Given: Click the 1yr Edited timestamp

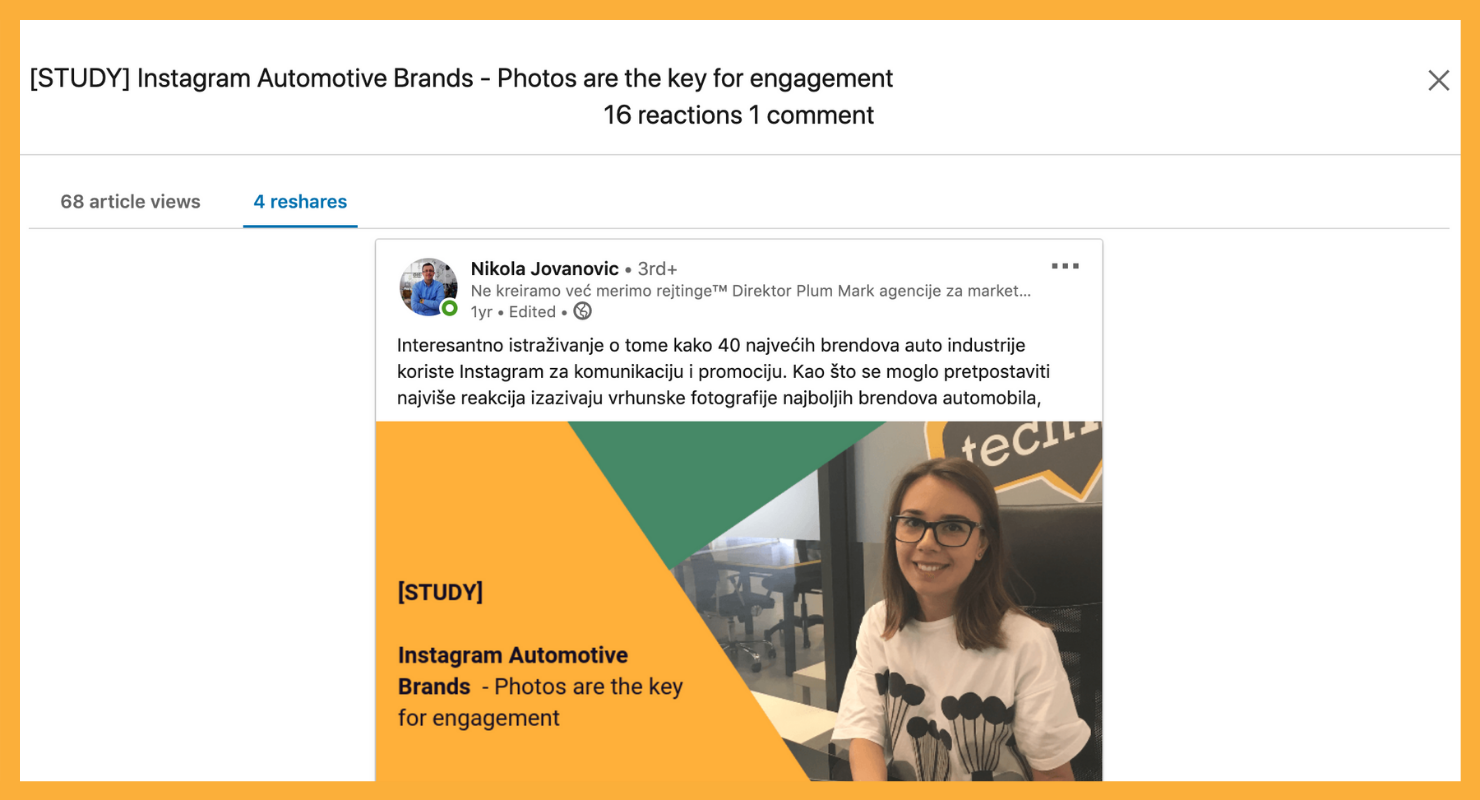Looking at the screenshot, I should pos(513,312).
